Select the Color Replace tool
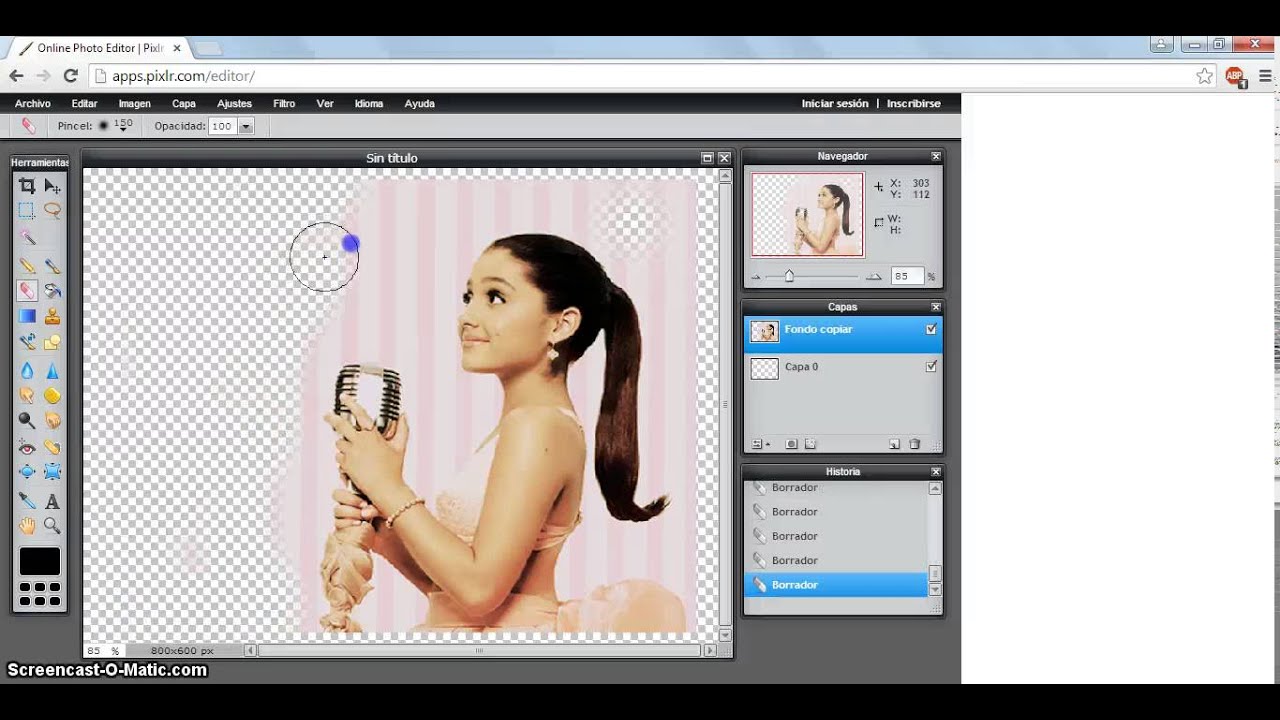 [27, 342]
